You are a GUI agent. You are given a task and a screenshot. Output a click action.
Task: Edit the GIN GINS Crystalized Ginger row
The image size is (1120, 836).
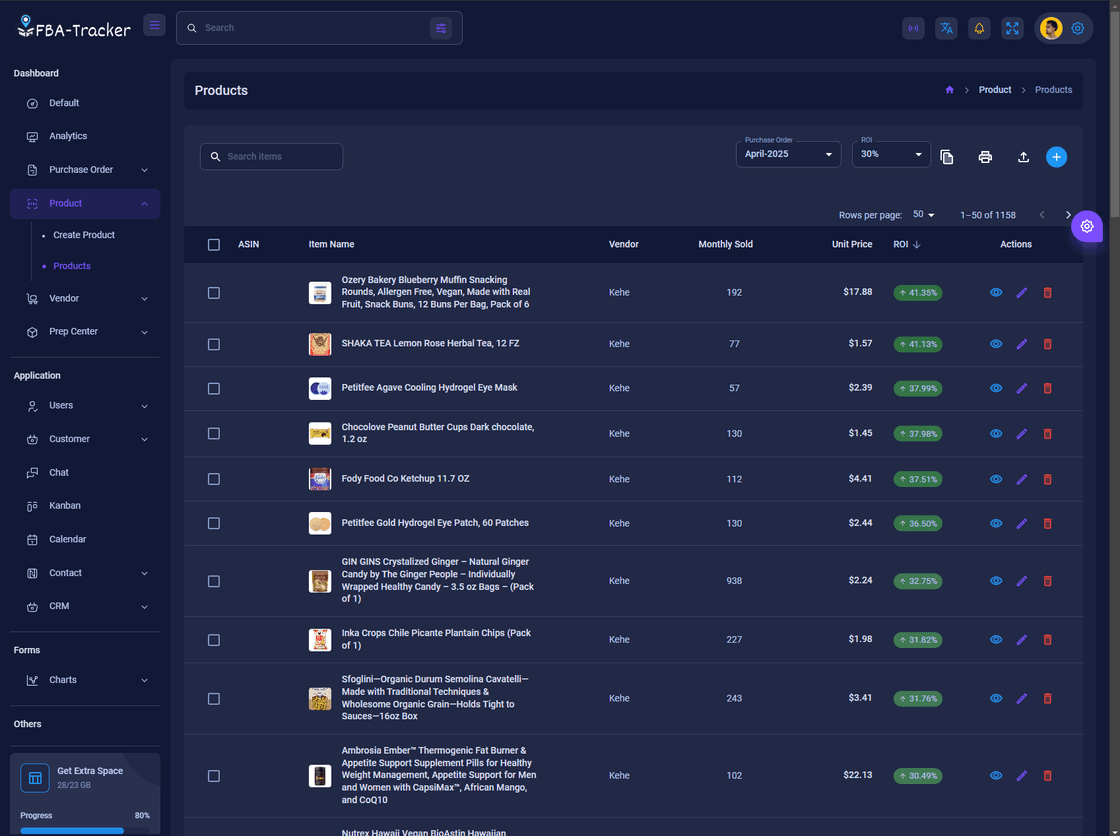click(1021, 581)
